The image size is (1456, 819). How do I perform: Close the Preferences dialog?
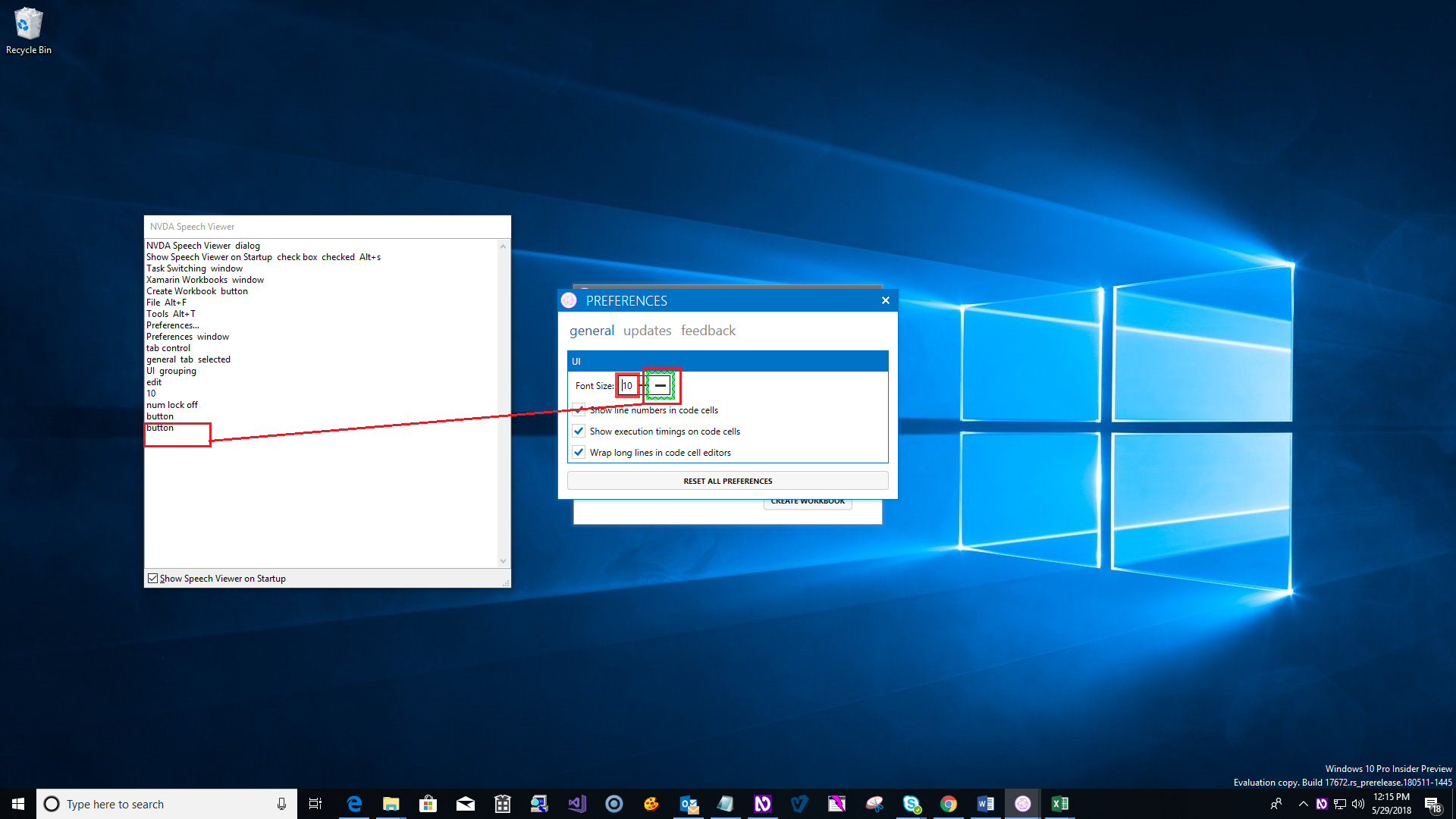coord(885,300)
